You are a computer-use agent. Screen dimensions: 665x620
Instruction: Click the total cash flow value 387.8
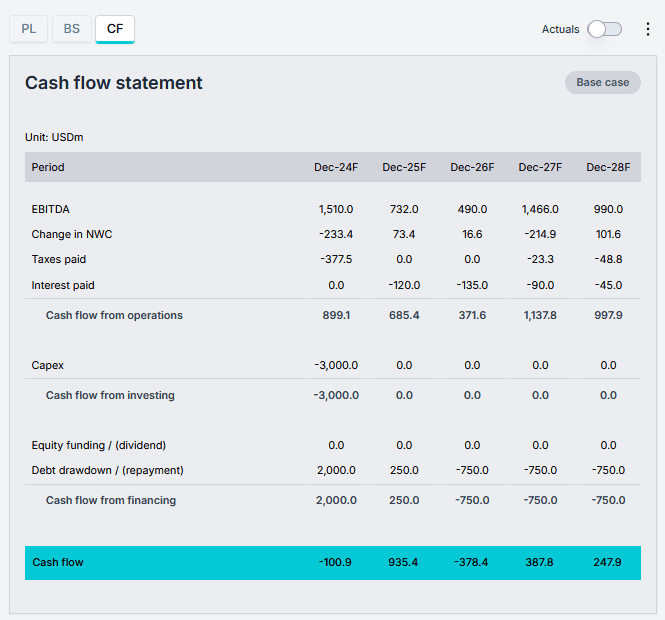[539, 562]
